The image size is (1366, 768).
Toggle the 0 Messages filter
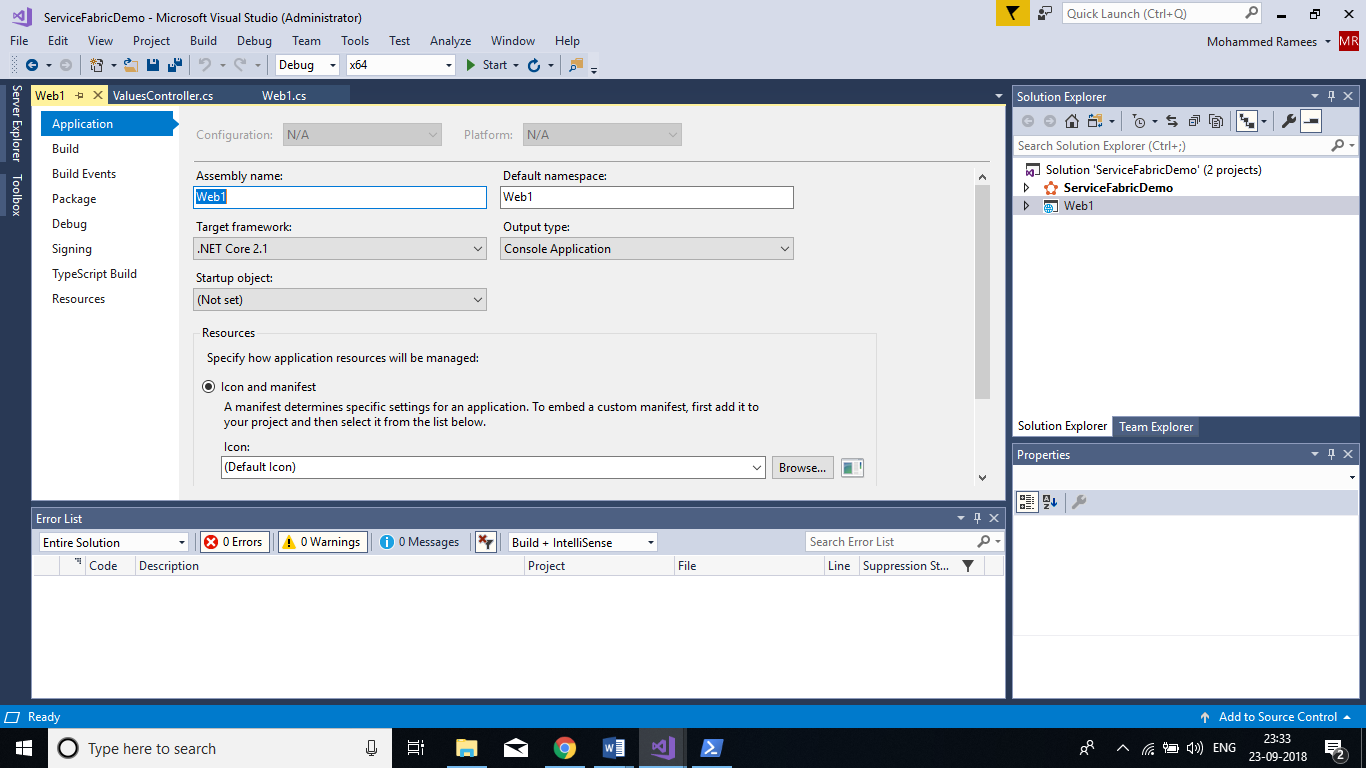421,542
